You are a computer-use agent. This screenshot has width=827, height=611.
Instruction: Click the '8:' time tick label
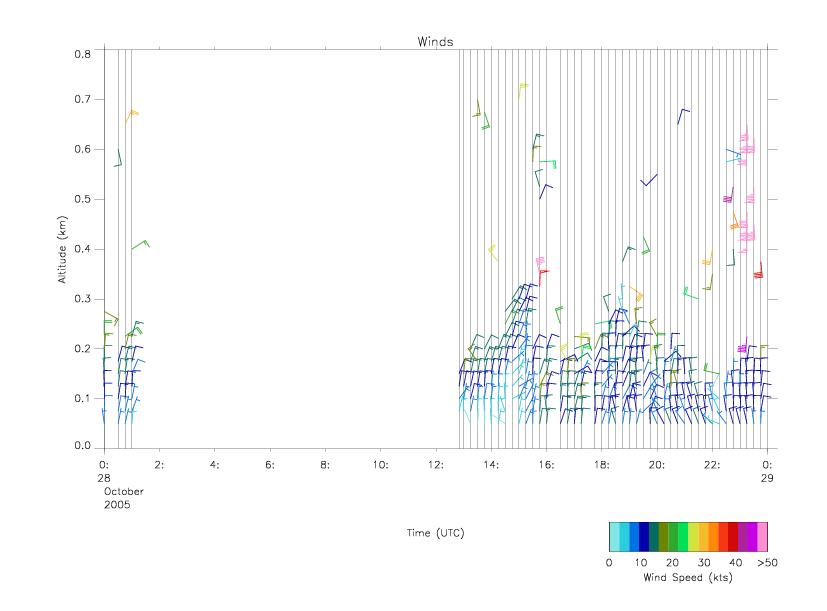[325, 465]
